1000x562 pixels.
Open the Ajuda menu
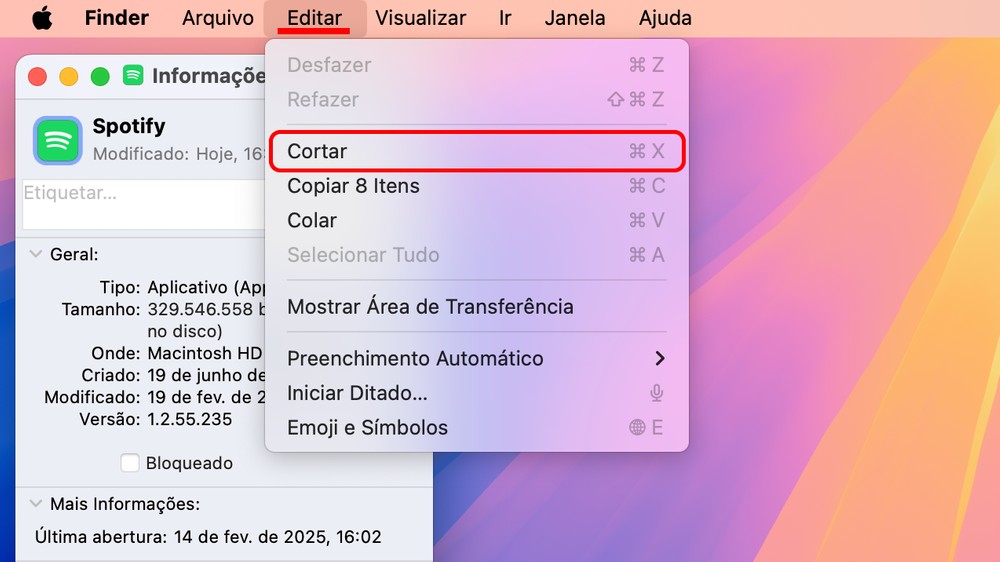coord(665,18)
